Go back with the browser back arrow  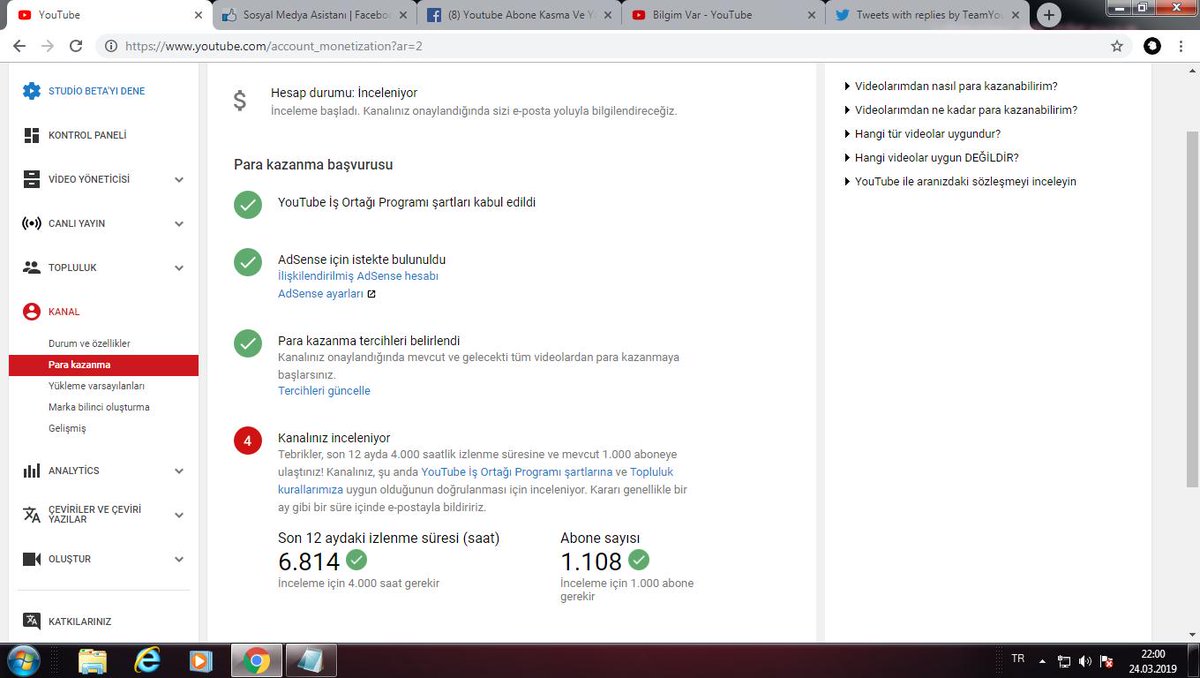click(x=20, y=46)
